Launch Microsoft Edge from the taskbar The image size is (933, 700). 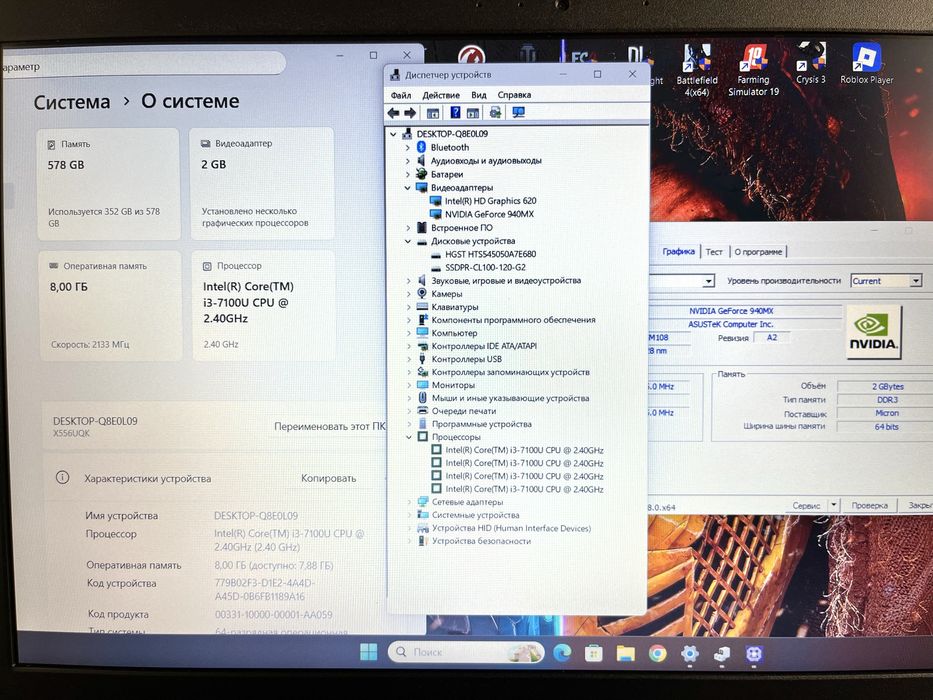coord(562,653)
